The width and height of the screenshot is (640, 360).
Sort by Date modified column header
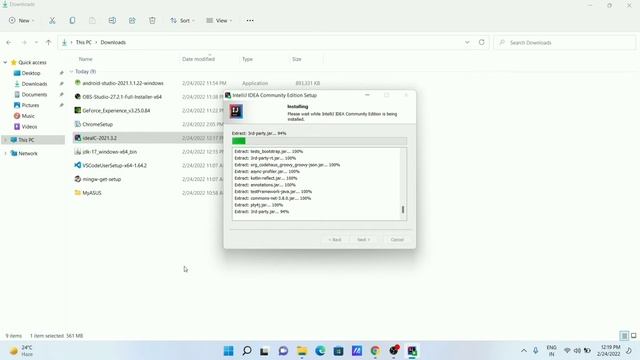pyautogui.click(x=198, y=59)
